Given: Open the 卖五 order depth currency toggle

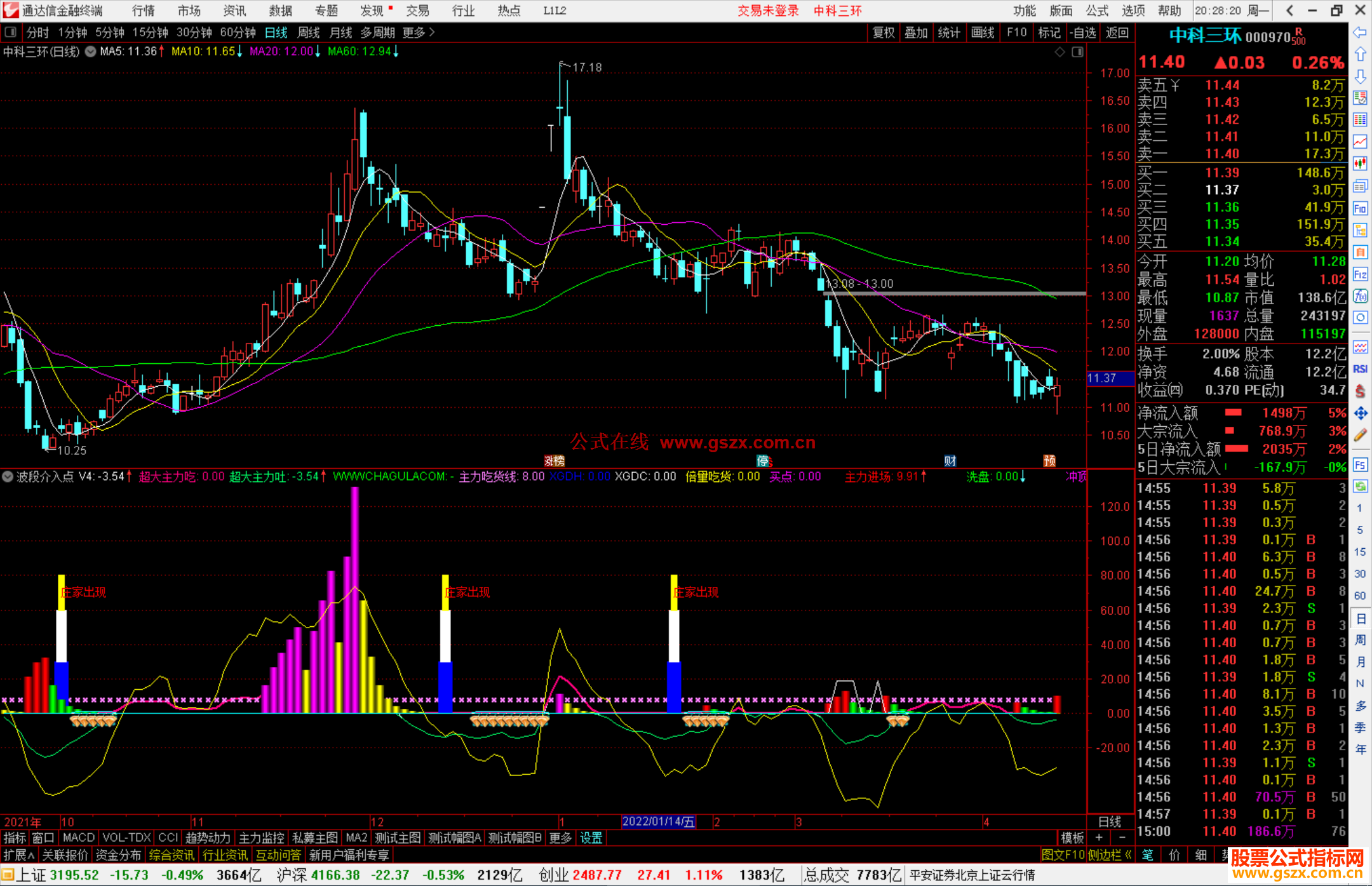Looking at the screenshot, I should (1175, 85).
